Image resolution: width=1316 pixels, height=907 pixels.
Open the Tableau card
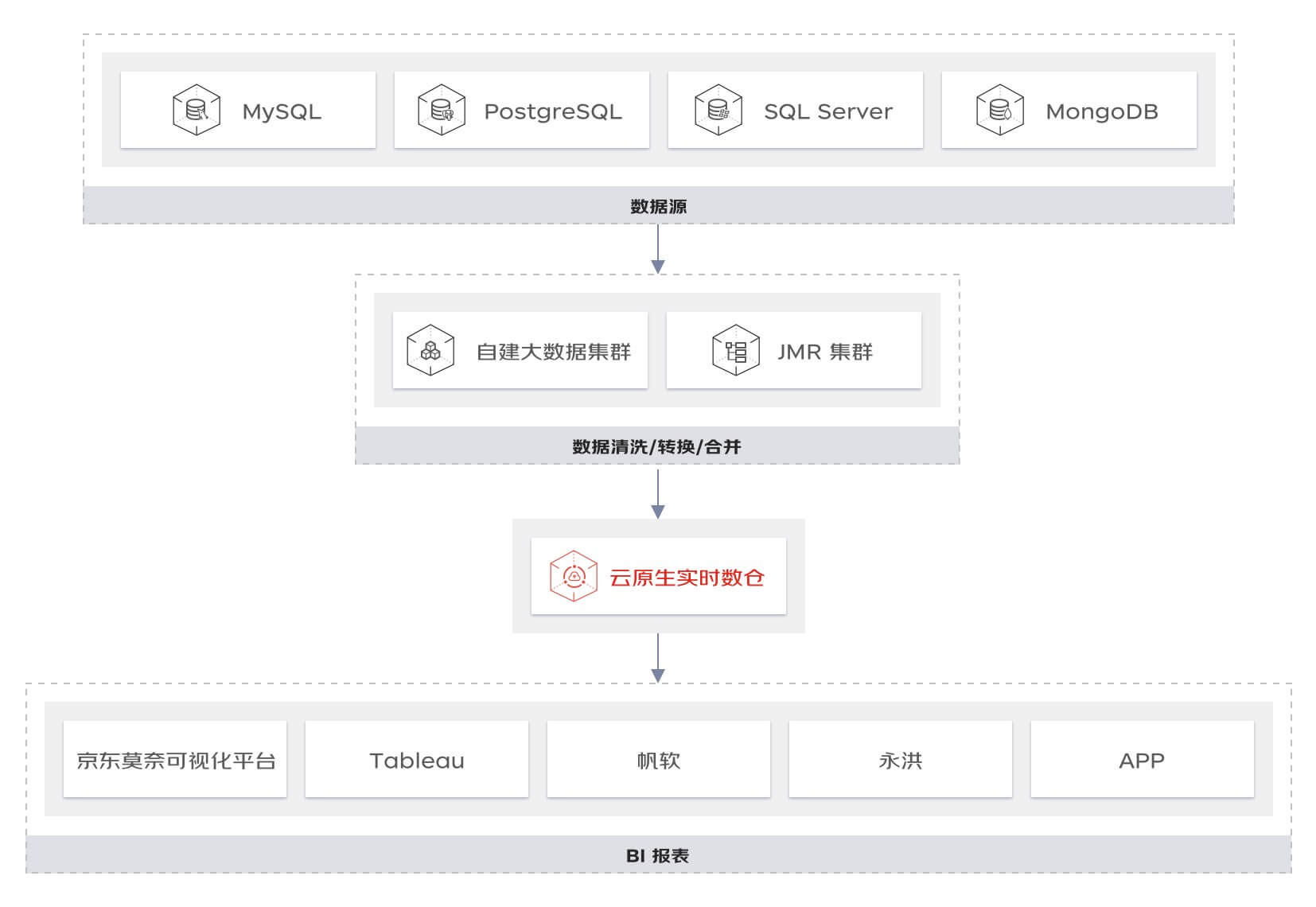tap(417, 759)
